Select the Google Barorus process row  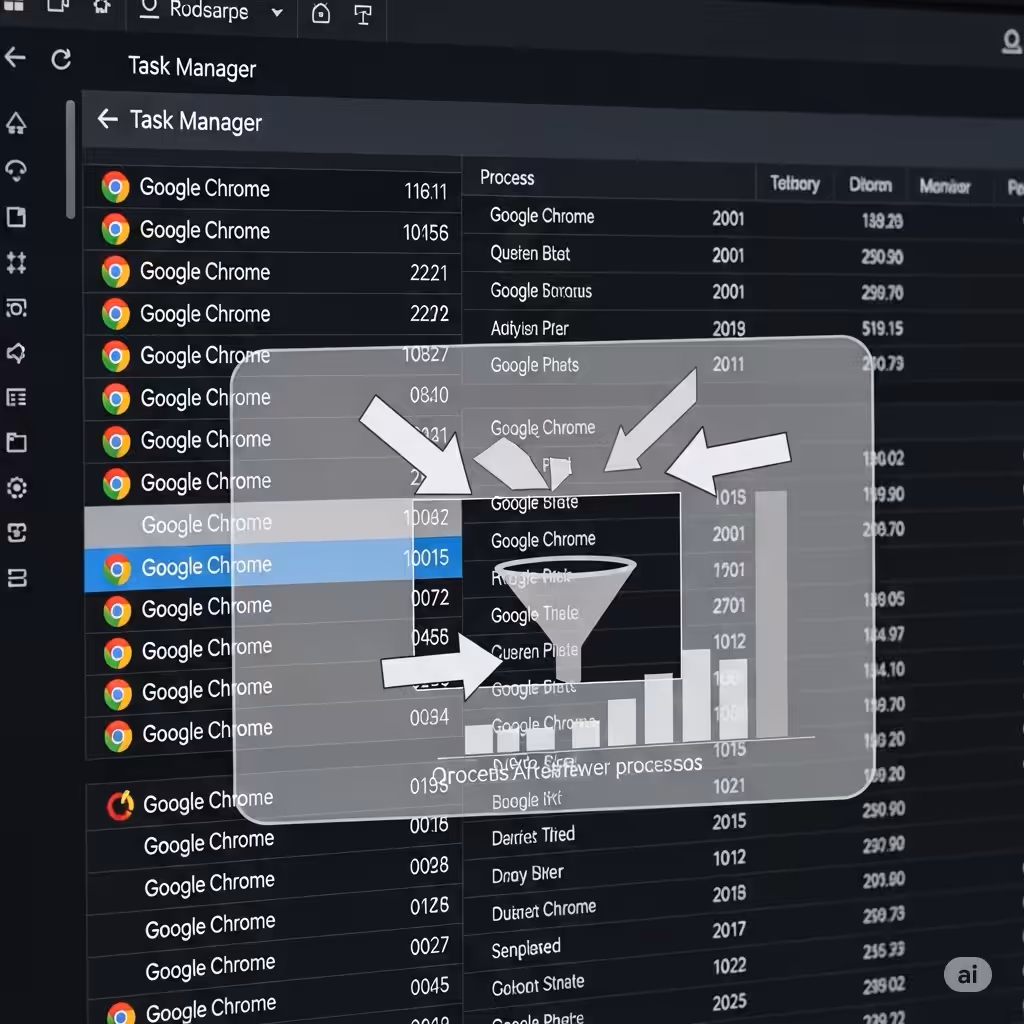coord(743,292)
